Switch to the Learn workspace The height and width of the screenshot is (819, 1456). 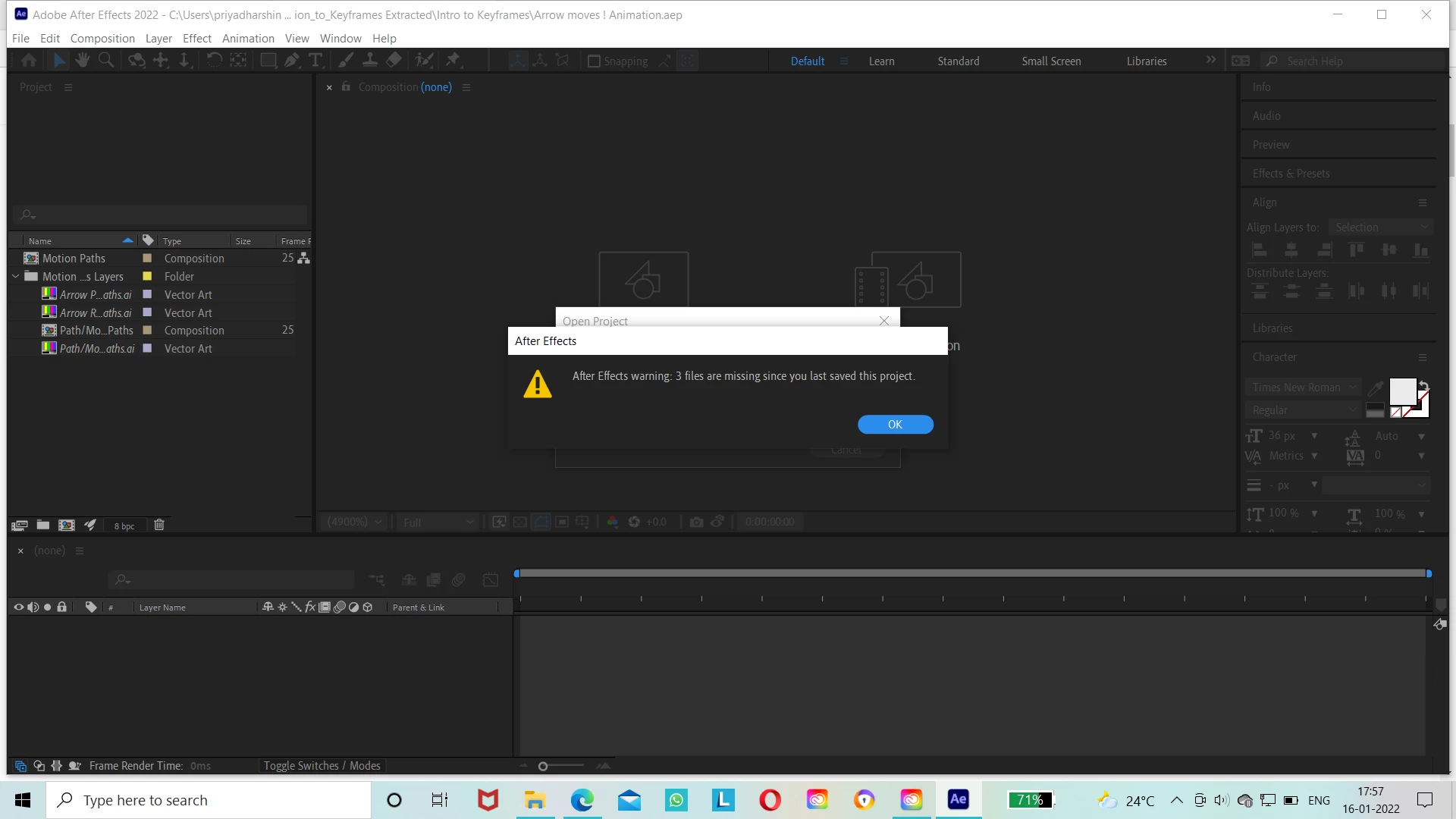tap(881, 61)
